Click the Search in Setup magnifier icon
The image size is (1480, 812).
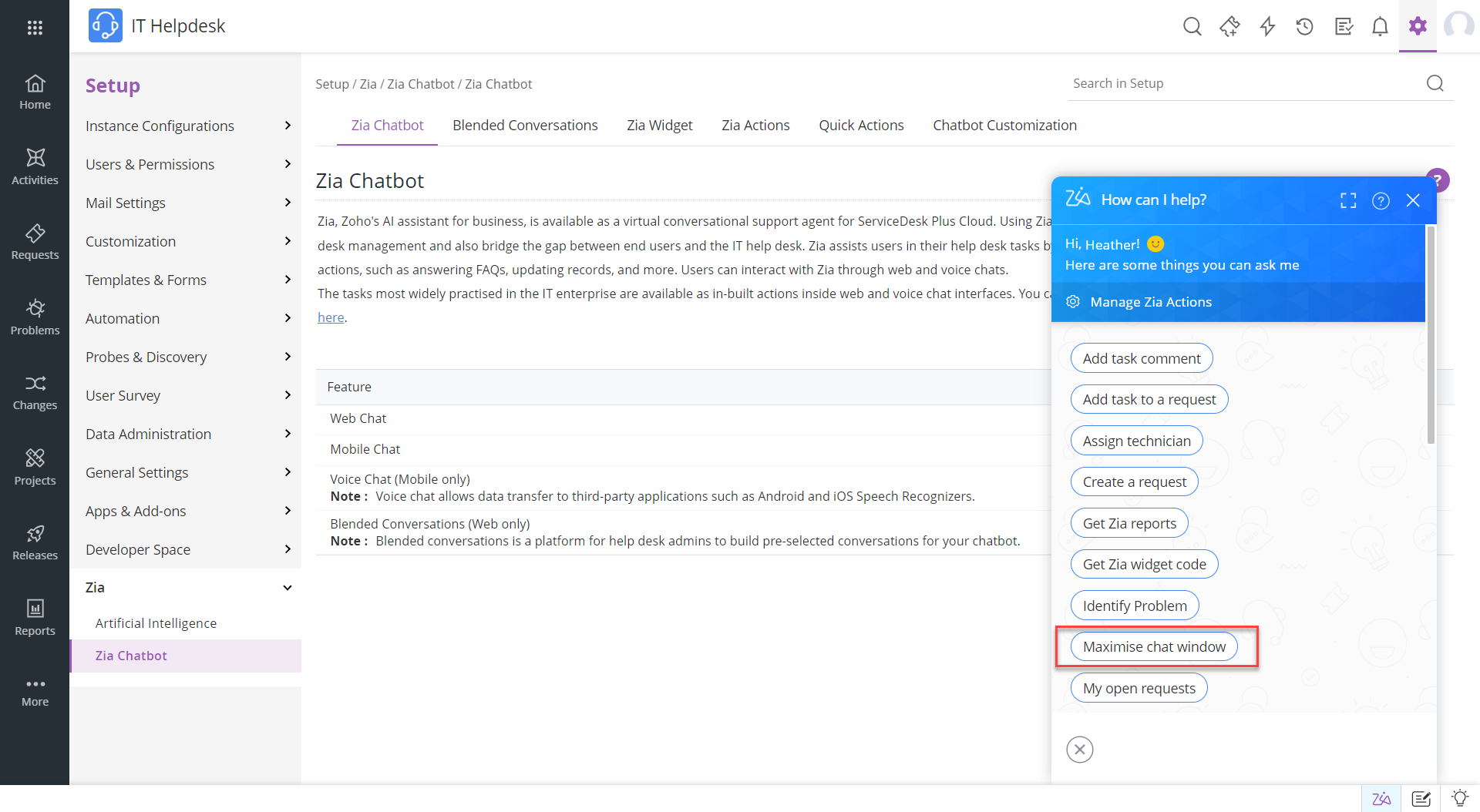click(1435, 83)
